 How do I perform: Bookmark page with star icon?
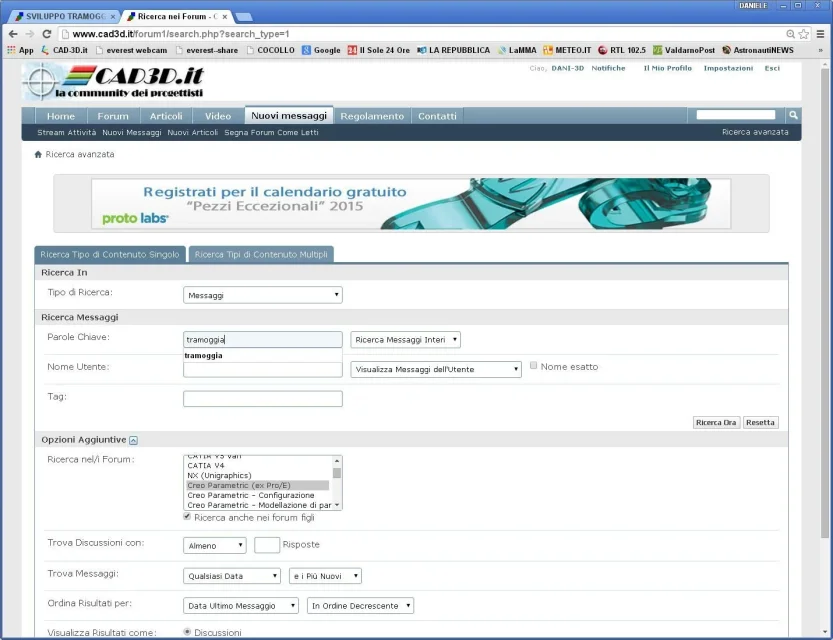804,34
